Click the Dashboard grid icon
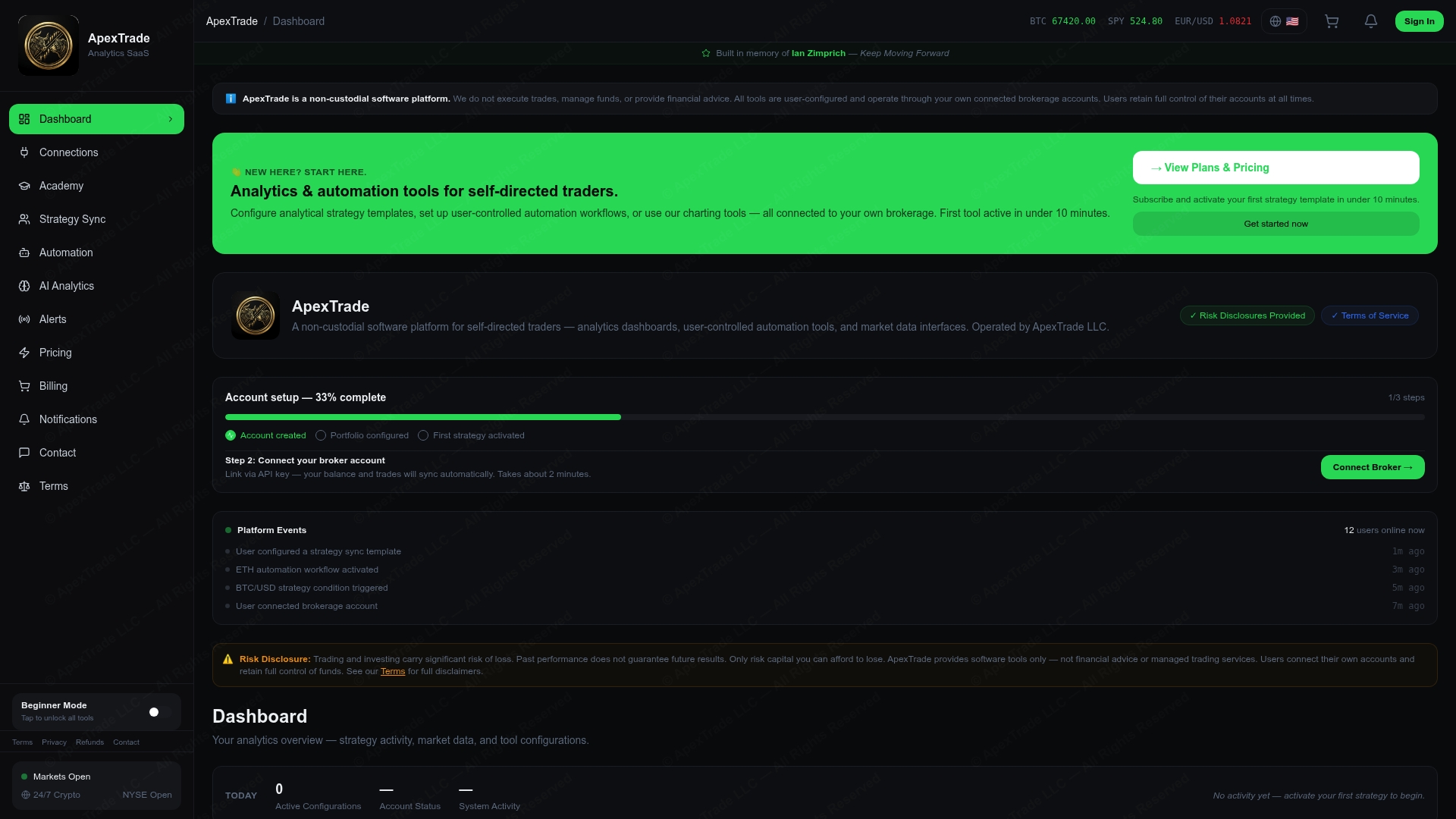 [x=24, y=119]
